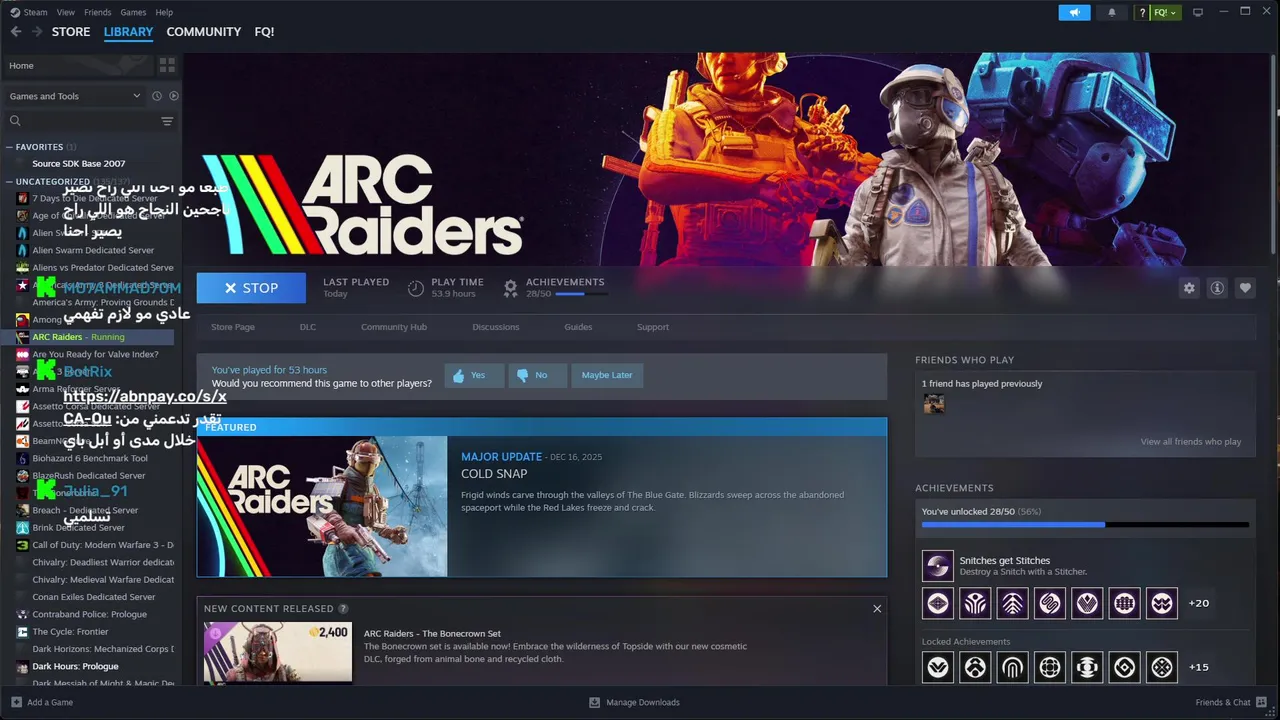This screenshot has height=720, width=1280.
Task: Show +20 more unlocked achievements
Action: tap(1198, 603)
